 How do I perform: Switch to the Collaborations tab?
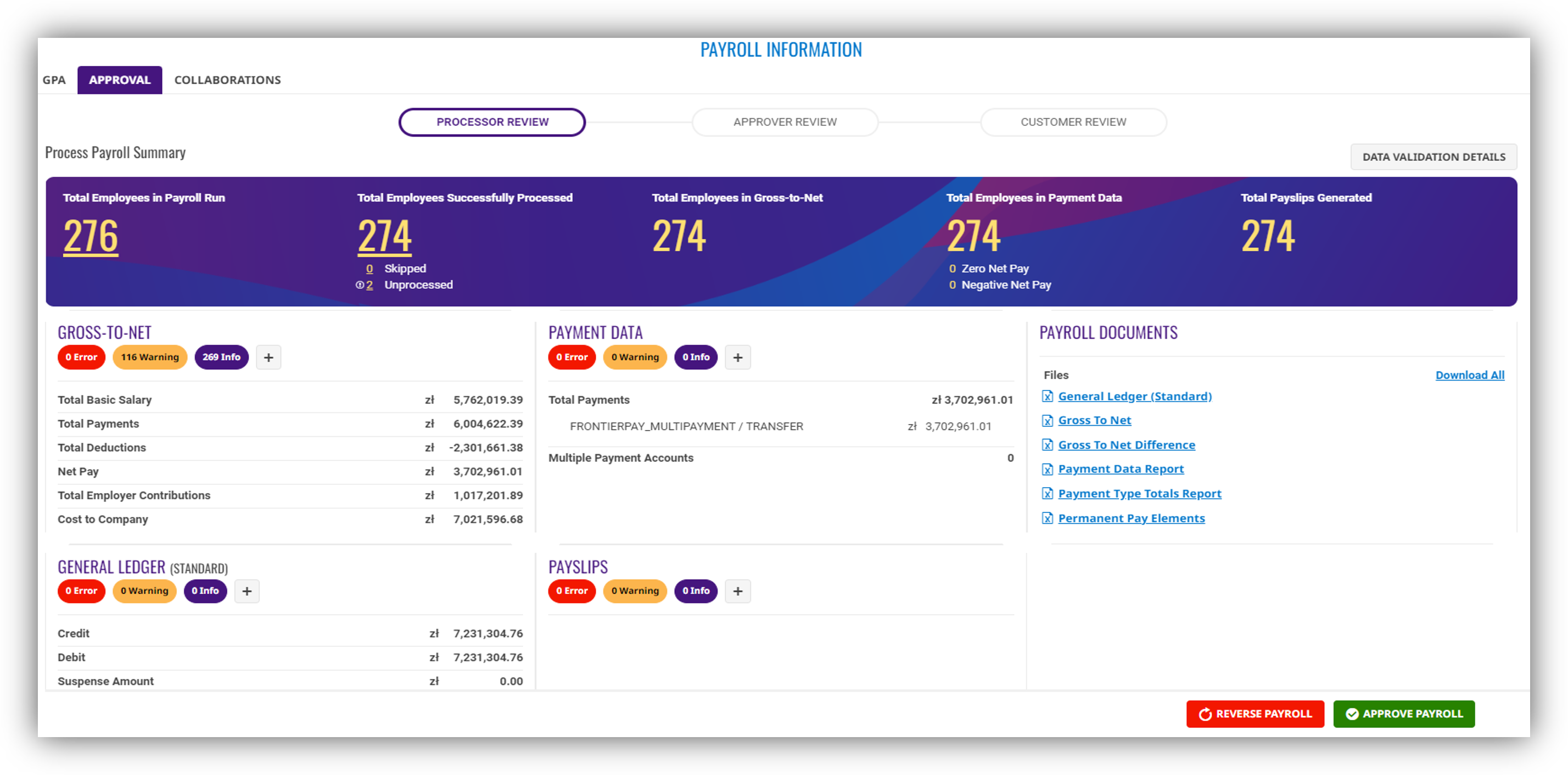tap(227, 79)
